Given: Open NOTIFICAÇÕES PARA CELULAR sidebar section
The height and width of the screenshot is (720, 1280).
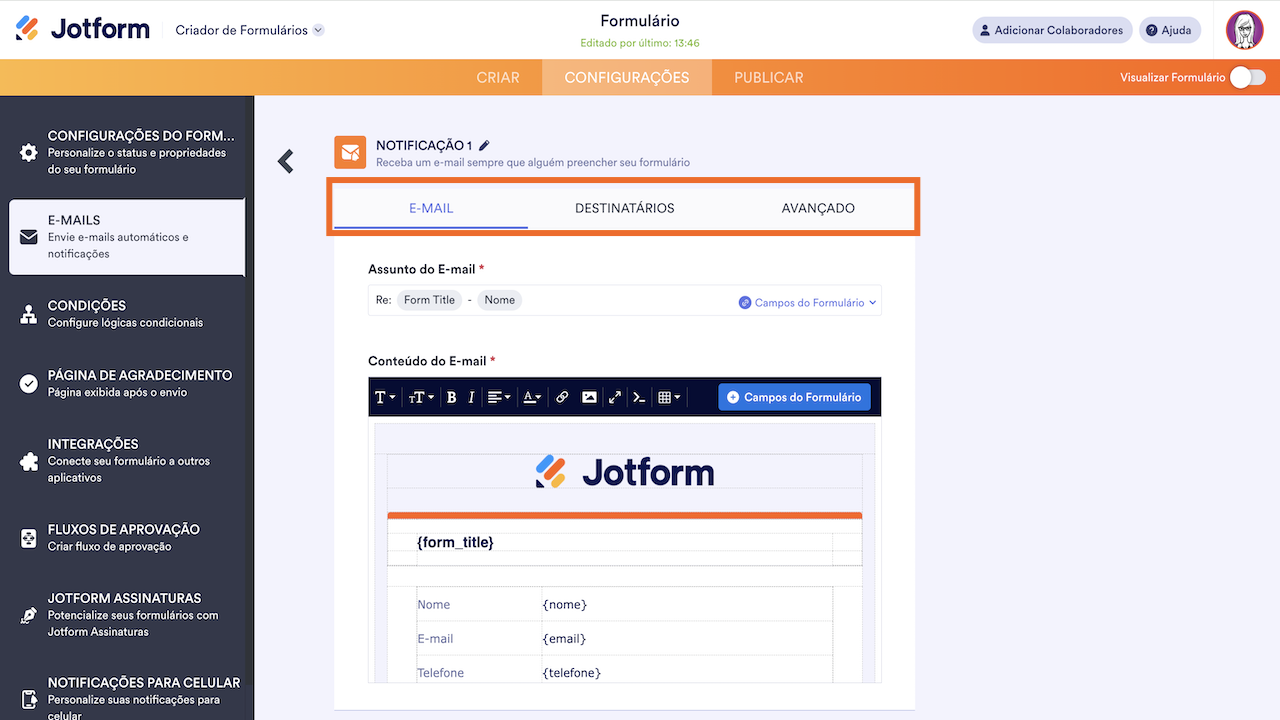Looking at the screenshot, I should tap(127, 698).
